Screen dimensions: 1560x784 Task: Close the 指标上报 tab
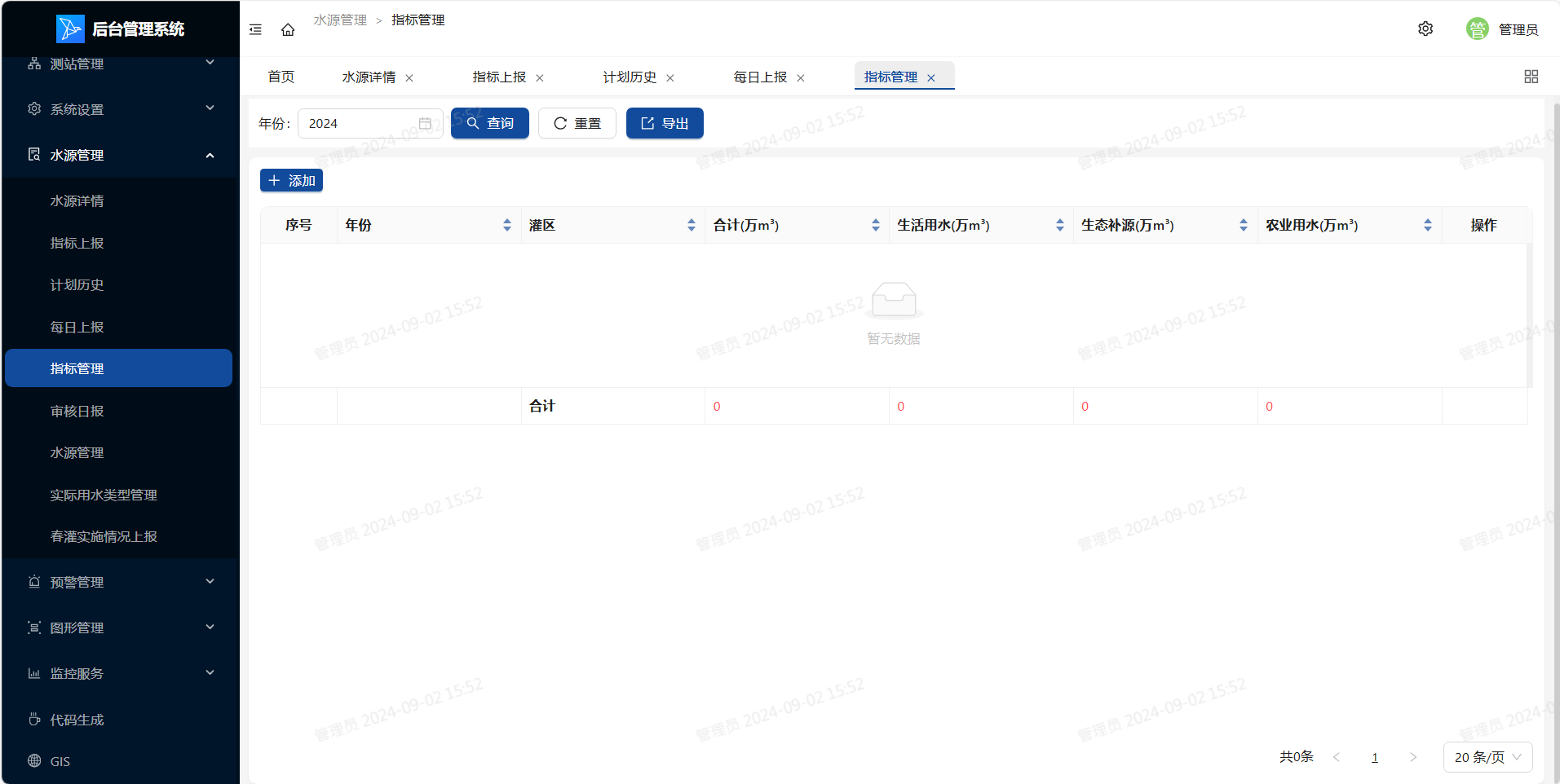point(540,78)
